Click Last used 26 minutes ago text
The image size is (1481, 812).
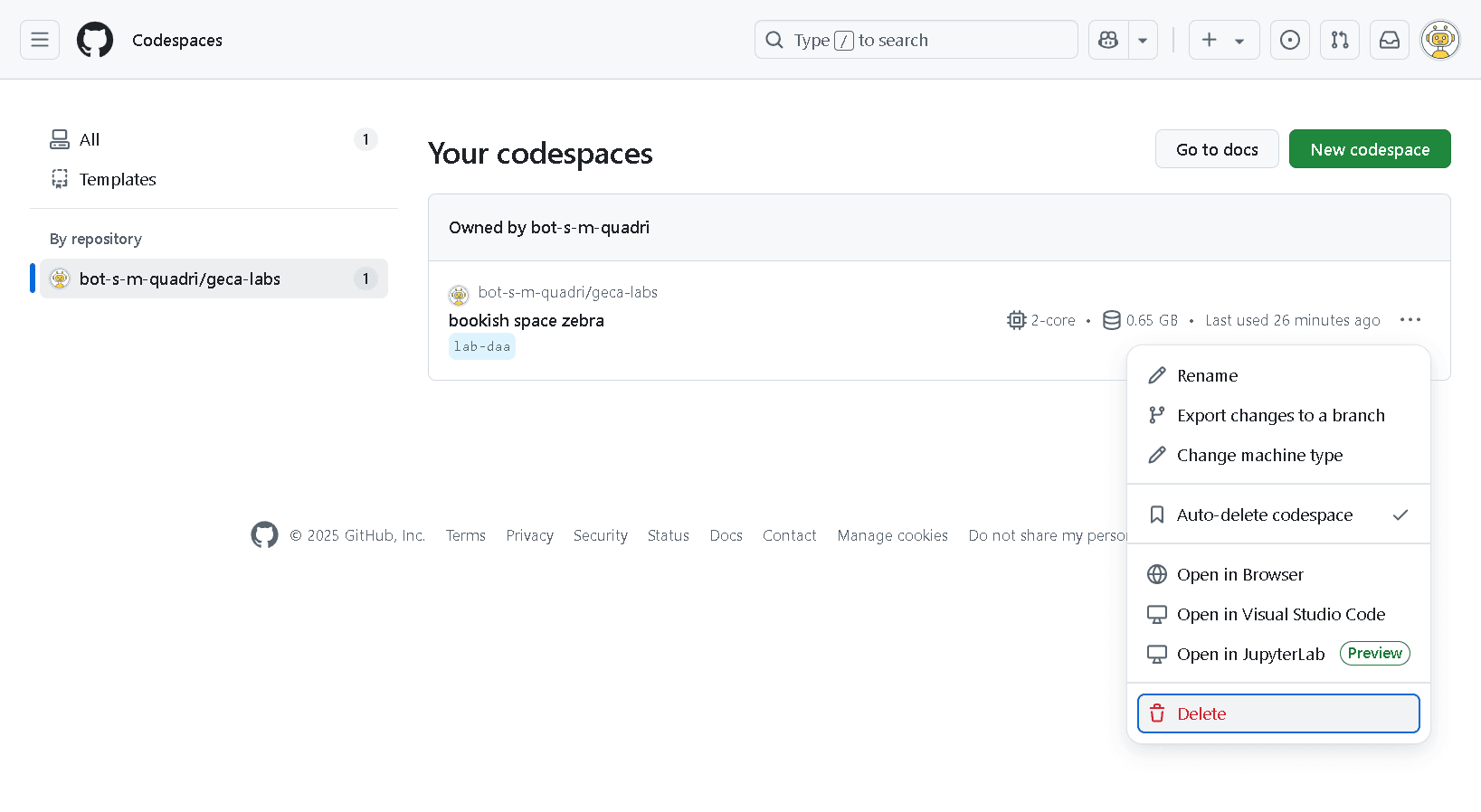point(1293,320)
